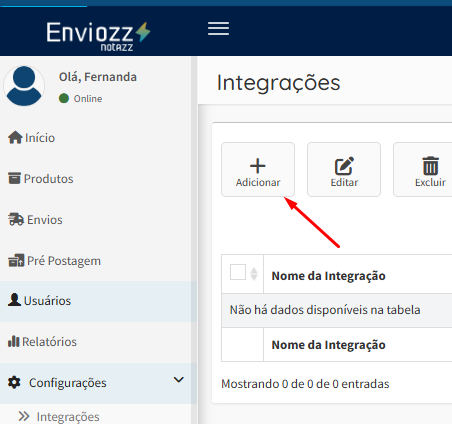Toggle the select-all checkbox in table header
This screenshot has width=452, height=424.
[x=238, y=272]
